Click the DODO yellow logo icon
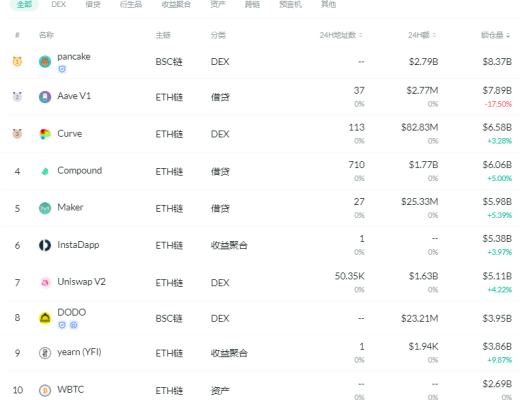 pyautogui.click(x=45, y=318)
